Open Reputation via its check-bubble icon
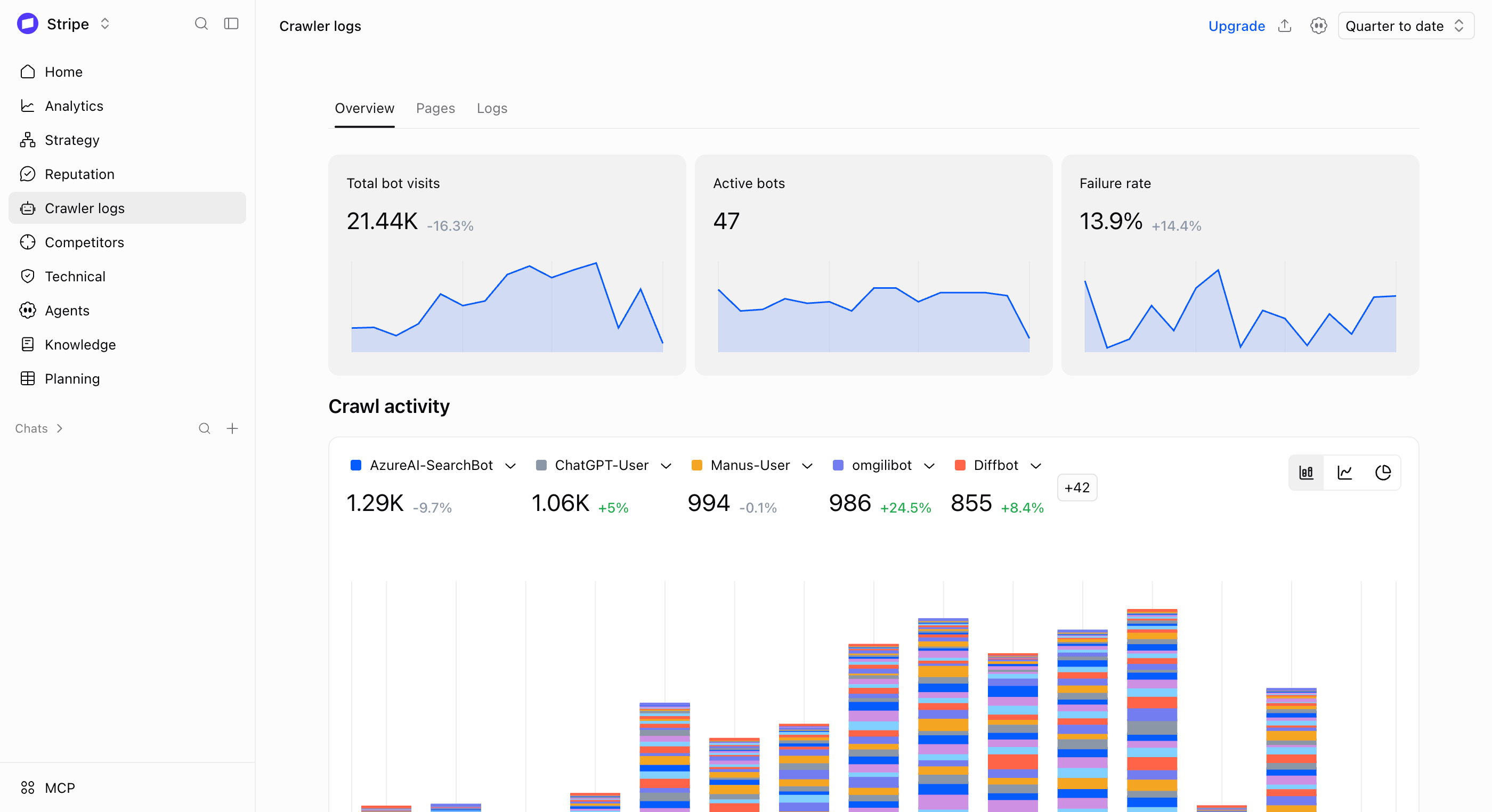Screen dimensions: 1492x812 (x=28, y=174)
